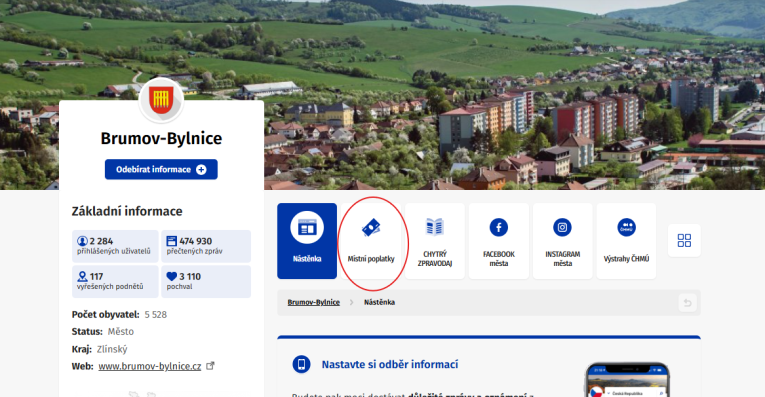Viewport: 765px width, 397px height.
Task: Click the 474 930 přečtených zpráv stat
Action: (x=206, y=246)
